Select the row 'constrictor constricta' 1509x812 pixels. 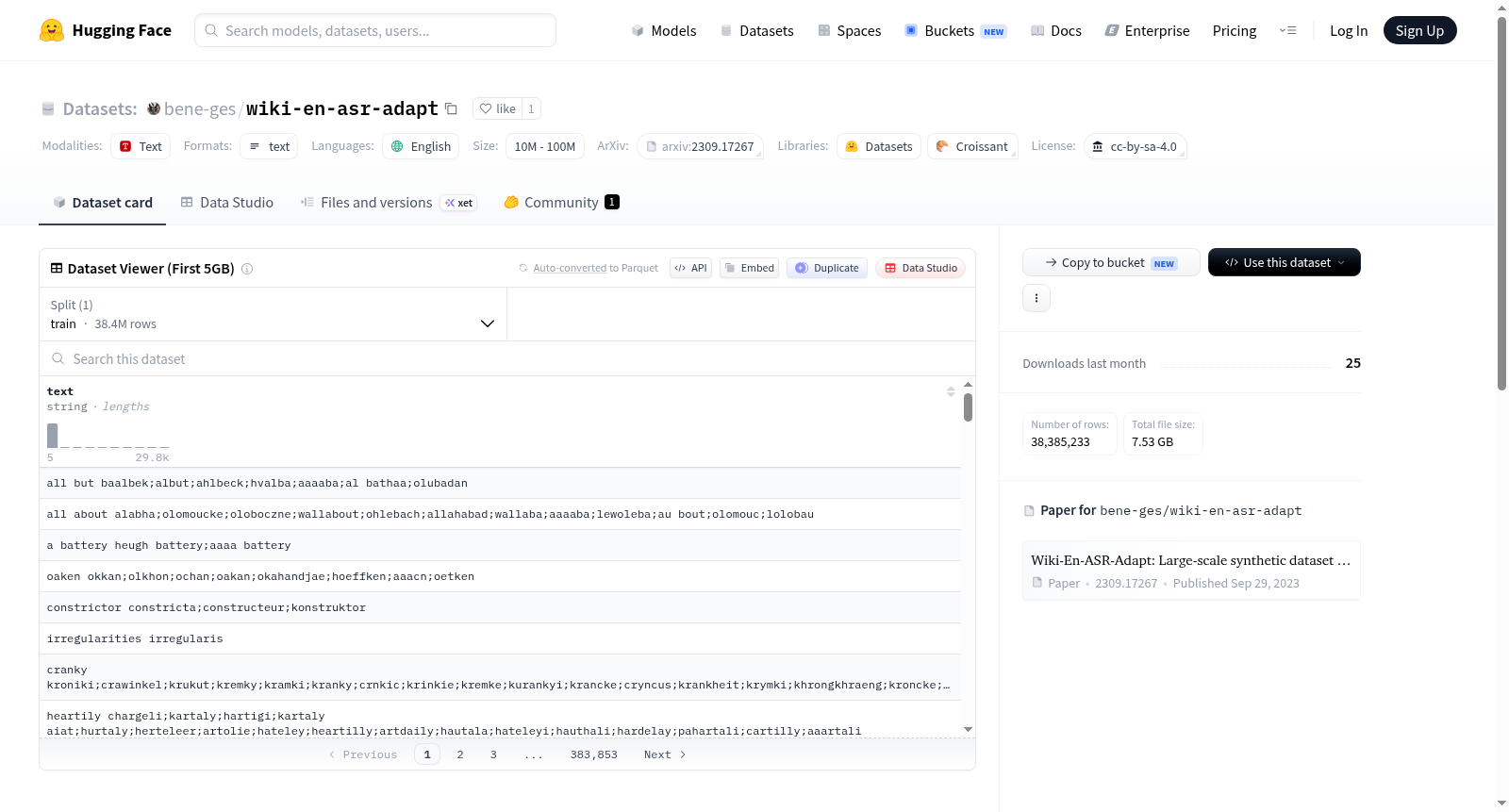tap(500, 607)
